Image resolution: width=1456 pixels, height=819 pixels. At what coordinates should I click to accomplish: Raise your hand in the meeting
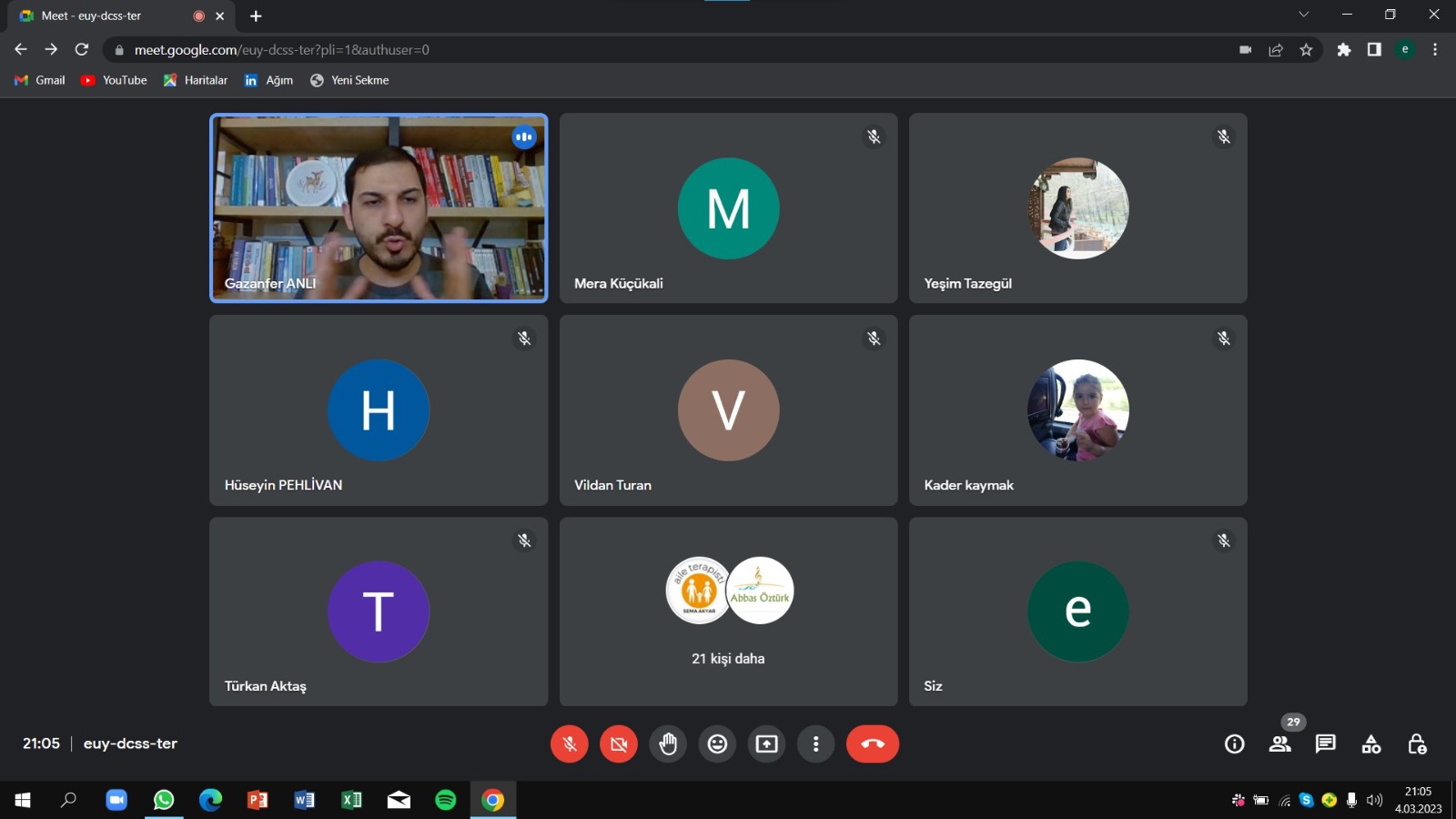pos(668,744)
